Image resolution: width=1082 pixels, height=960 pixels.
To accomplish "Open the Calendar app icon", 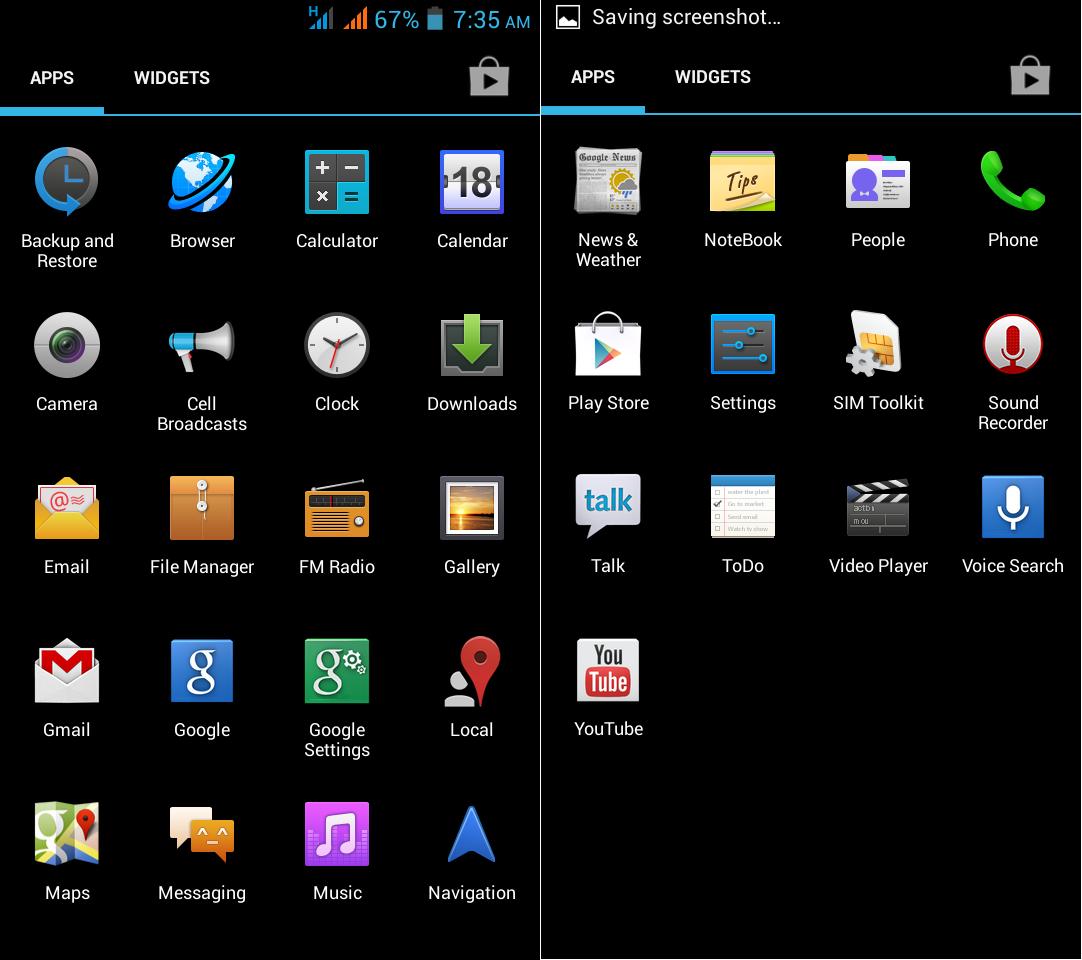I will click(472, 182).
